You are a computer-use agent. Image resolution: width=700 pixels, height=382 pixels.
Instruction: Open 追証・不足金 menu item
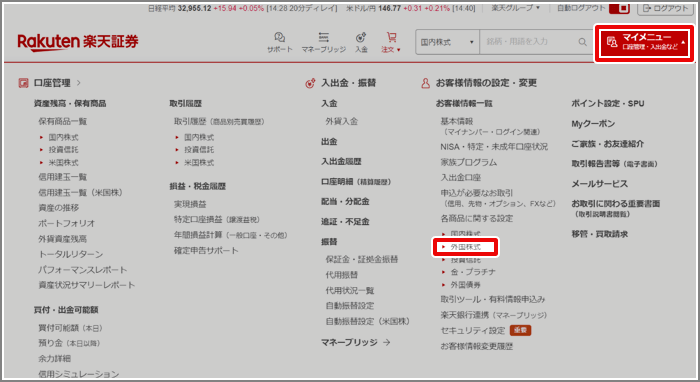coord(345,222)
